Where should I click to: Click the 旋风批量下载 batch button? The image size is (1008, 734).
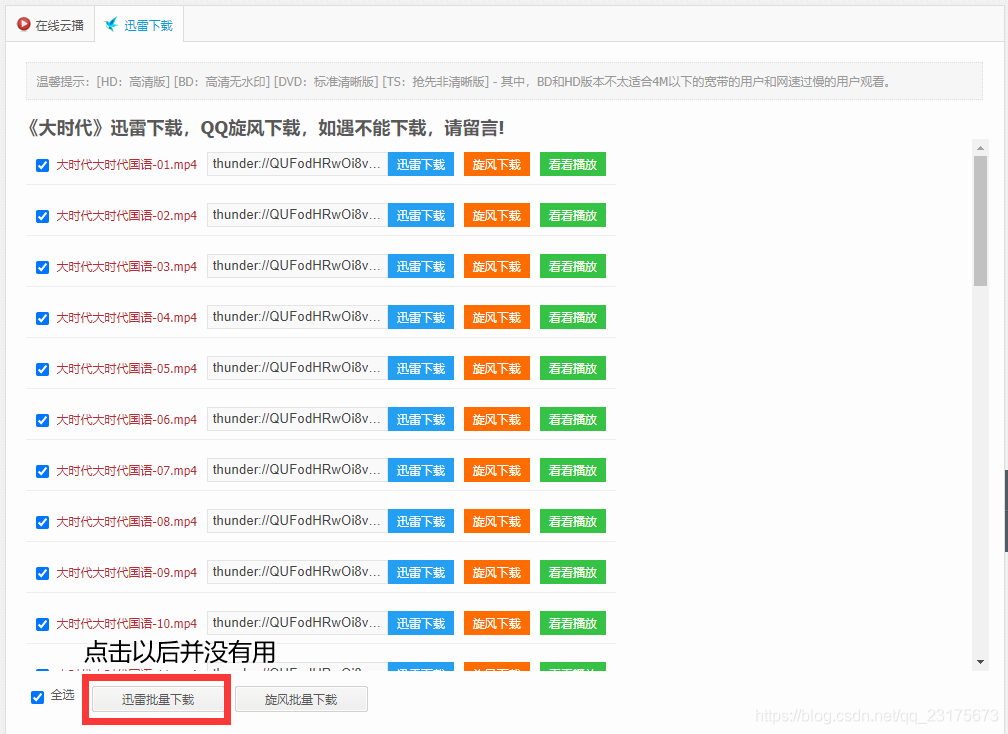pos(301,699)
